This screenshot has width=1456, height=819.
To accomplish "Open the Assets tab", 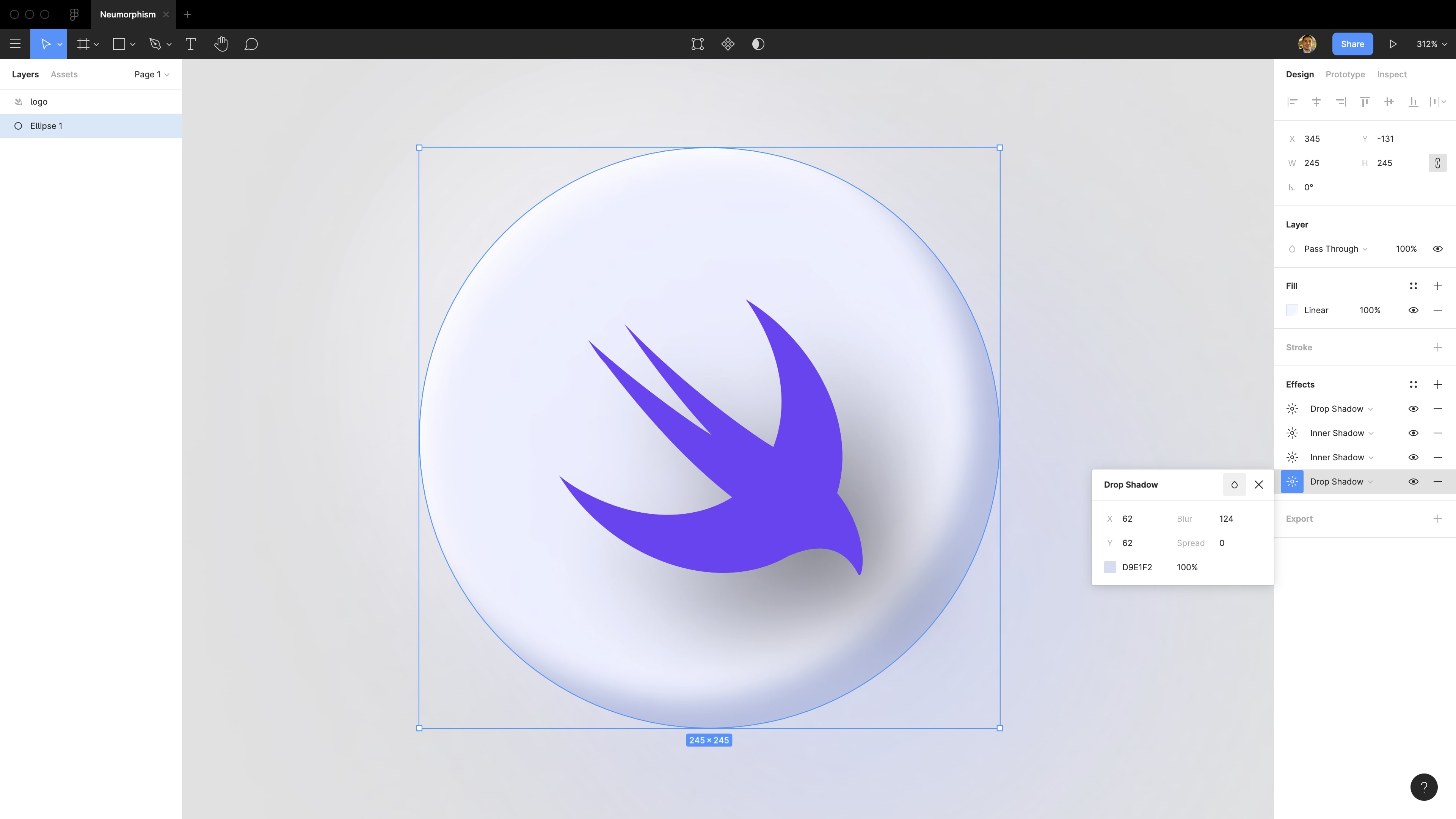I will pos(64,75).
